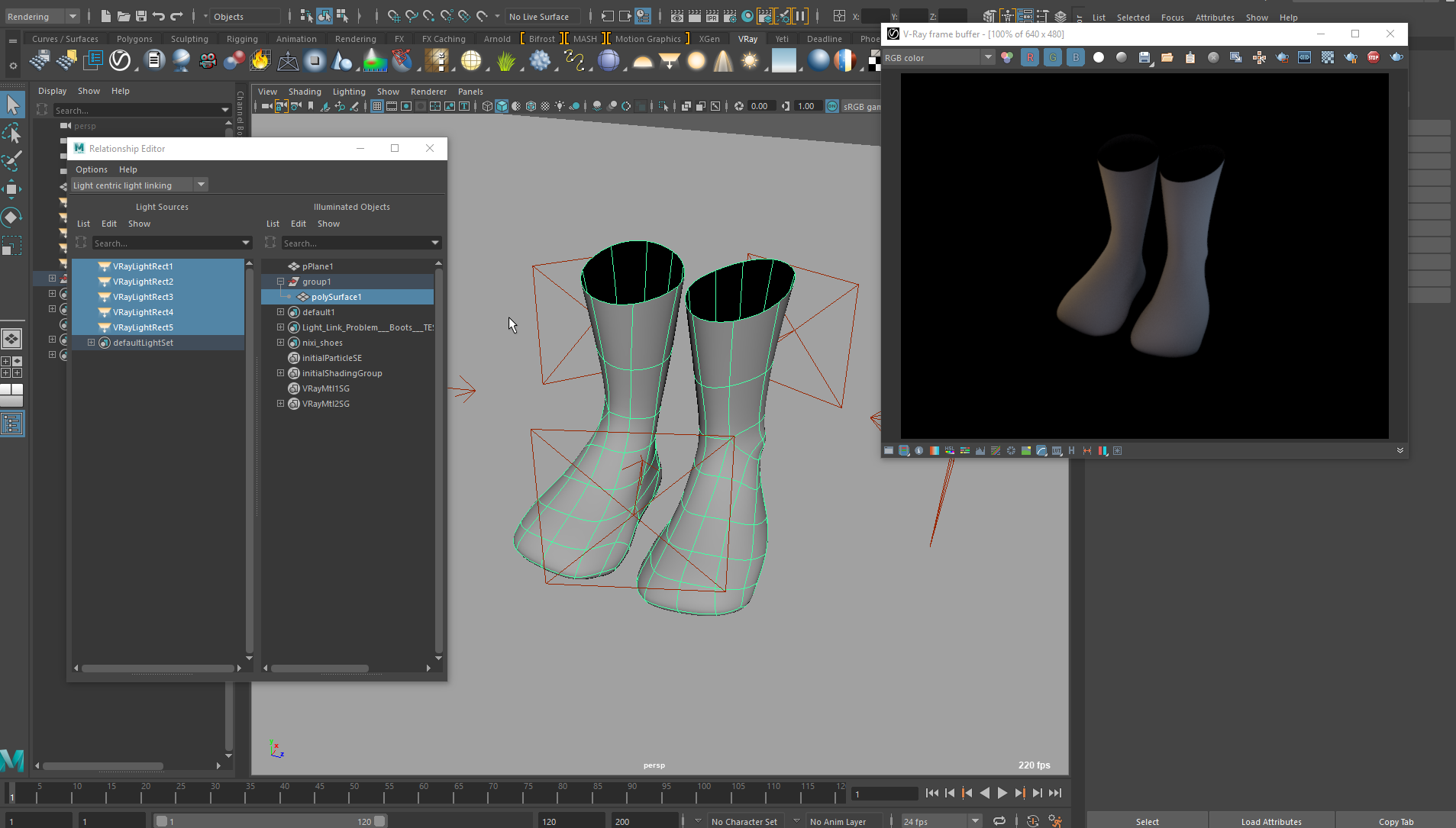Click the Load Attributes button
Screen dimensions: 1456x828
1270,821
